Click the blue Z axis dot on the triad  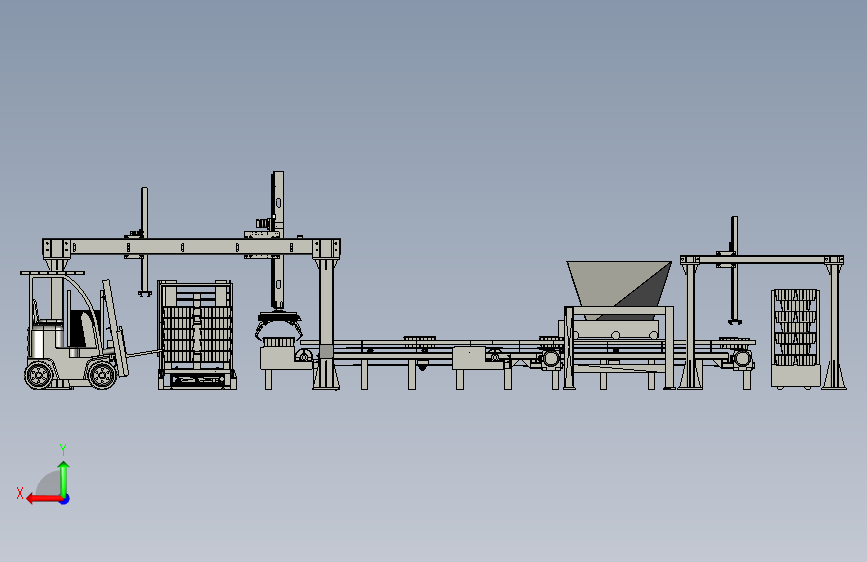pos(65,499)
